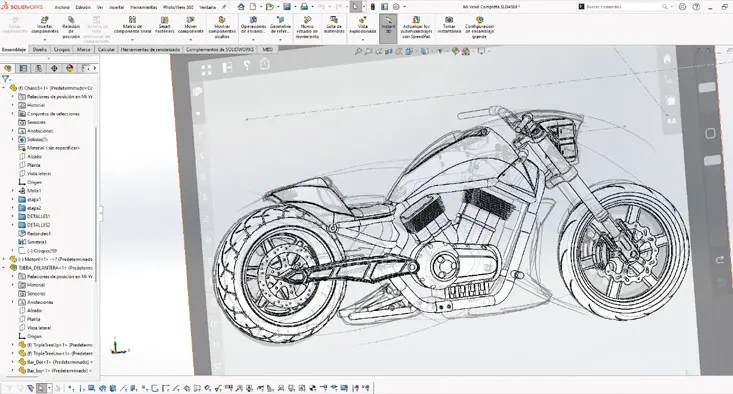This screenshot has height=394, width=733.
Task: Open Configuración de ensamblaje grande
Action: (479, 28)
